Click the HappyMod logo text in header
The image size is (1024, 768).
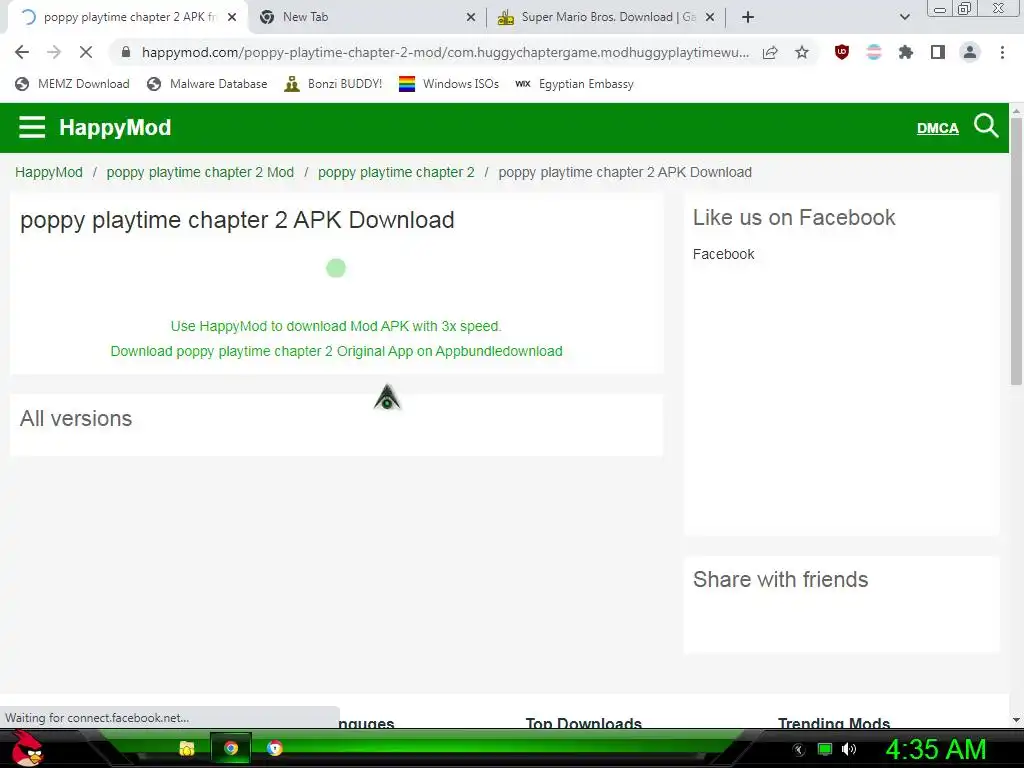click(x=115, y=127)
